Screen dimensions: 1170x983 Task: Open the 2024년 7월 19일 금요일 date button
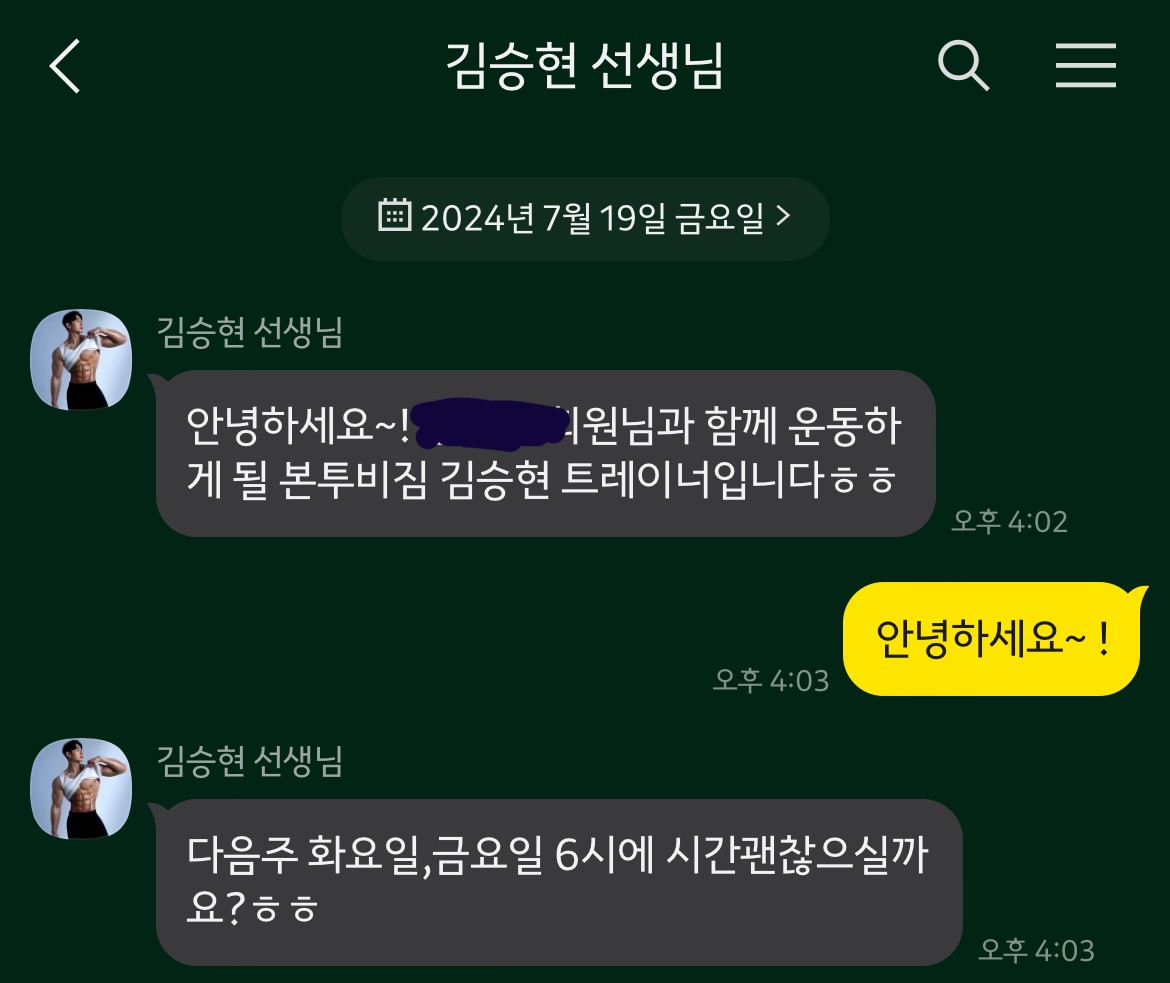pyautogui.click(x=585, y=218)
